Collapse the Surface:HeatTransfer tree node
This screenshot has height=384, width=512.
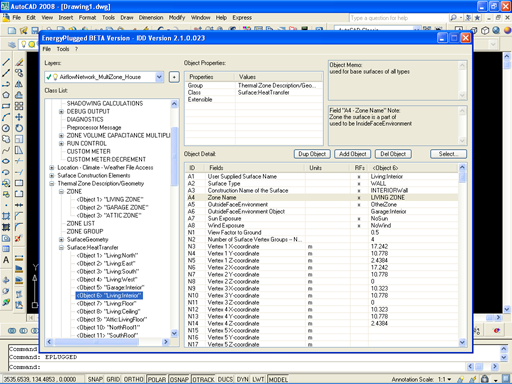click(61, 248)
